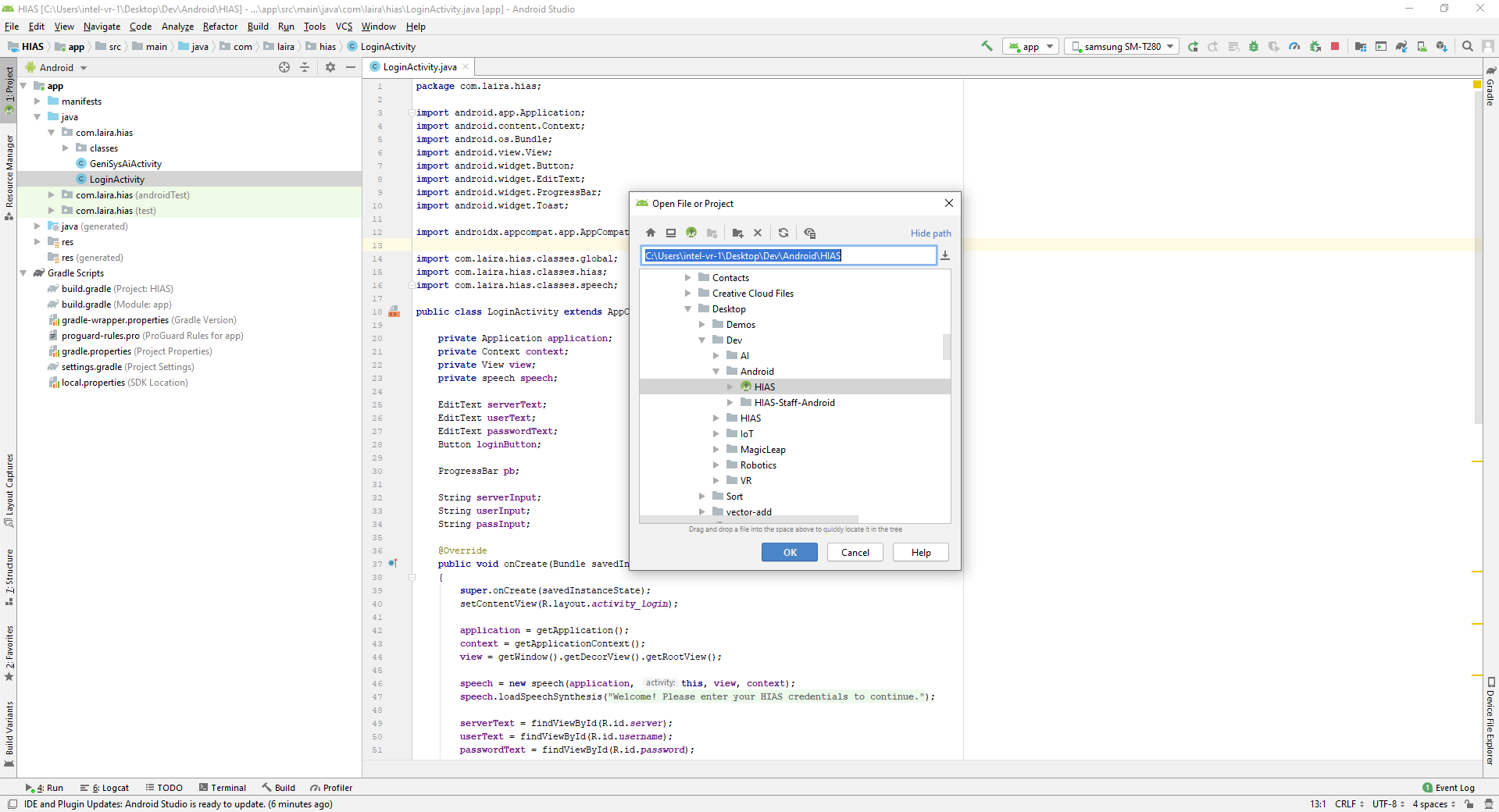Toggle the 2: Favorites tool window

click(9, 653)
